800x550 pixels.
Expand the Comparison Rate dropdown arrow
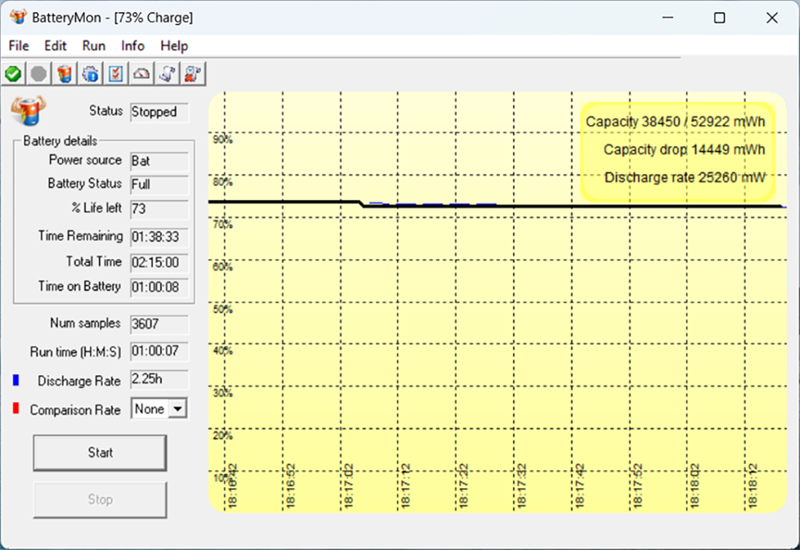[178, 409]
